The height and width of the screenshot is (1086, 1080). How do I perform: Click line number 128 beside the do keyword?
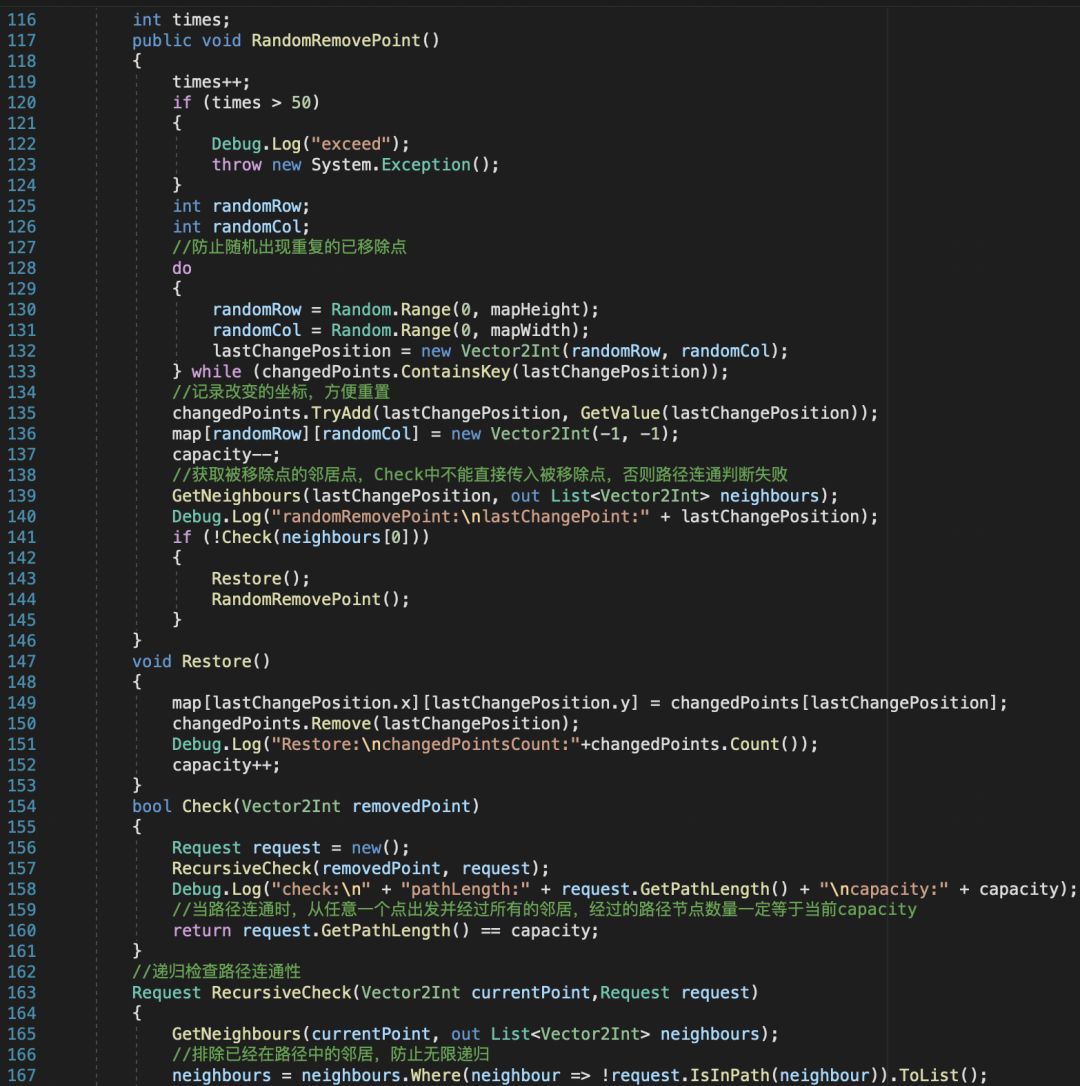pyautogui.click(x=21, y=268)
